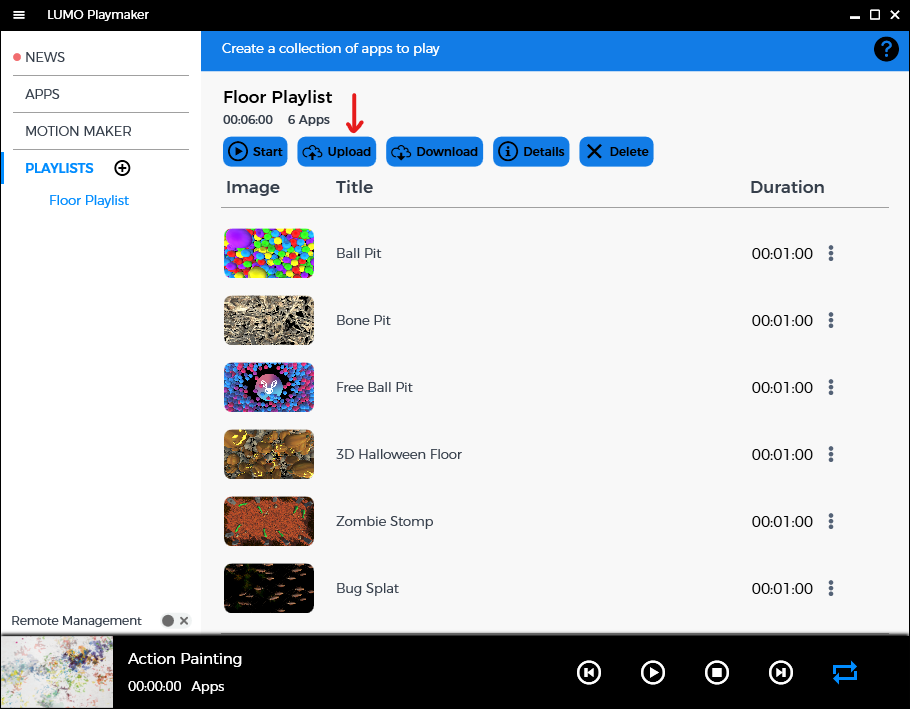Image resolution: width=910 pixels, height=709 pixels.
Task: Open options menu for Zombie Stomp
Action: click(831, 522)
